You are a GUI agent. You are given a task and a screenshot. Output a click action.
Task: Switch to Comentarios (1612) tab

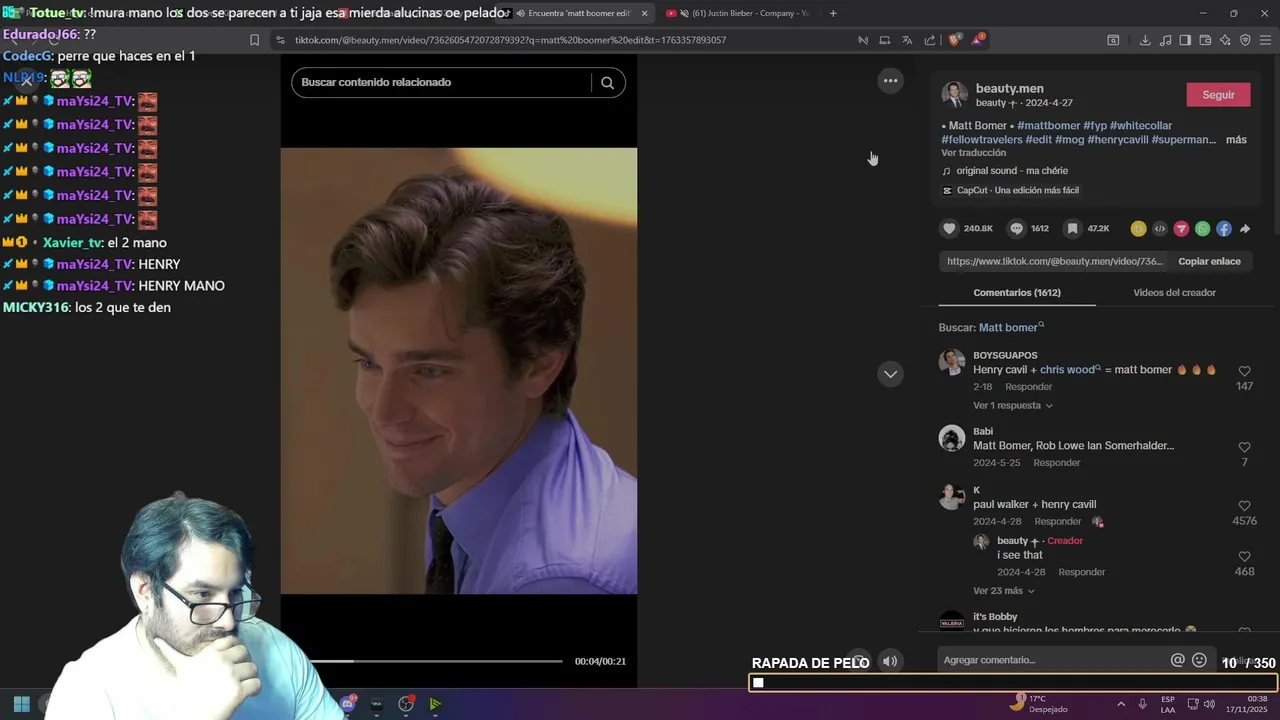coord(1017,293)
